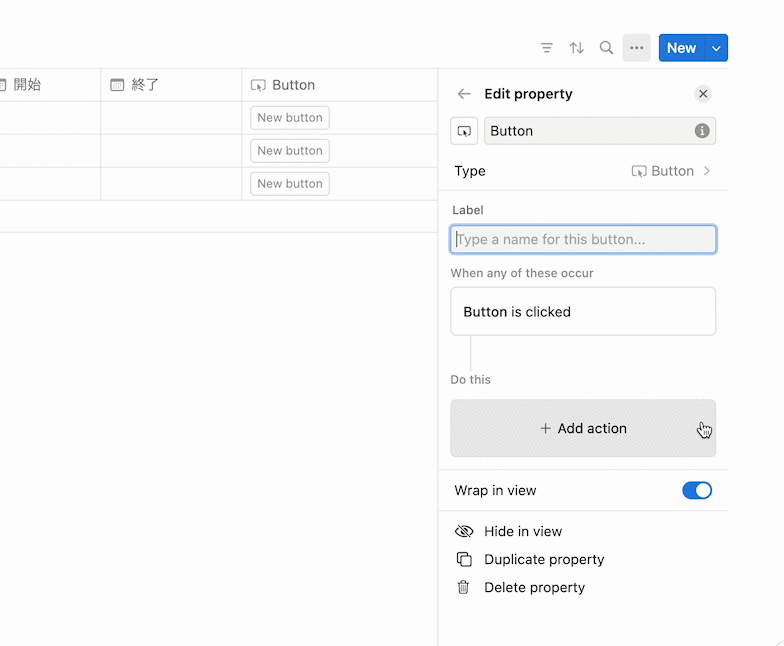This screenshot has height=646, width=784.
Task: Click the blue New button
Action: (x=682, y=48)
